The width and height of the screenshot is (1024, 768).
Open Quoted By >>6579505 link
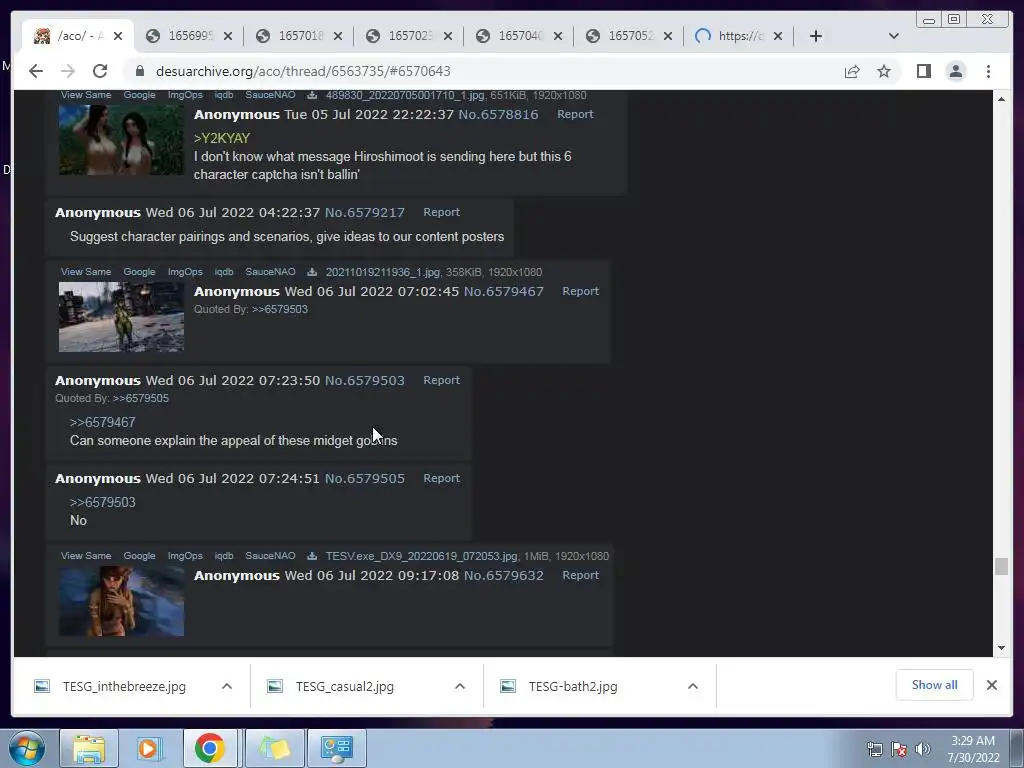pyautogui.click(x=140, y=398)
